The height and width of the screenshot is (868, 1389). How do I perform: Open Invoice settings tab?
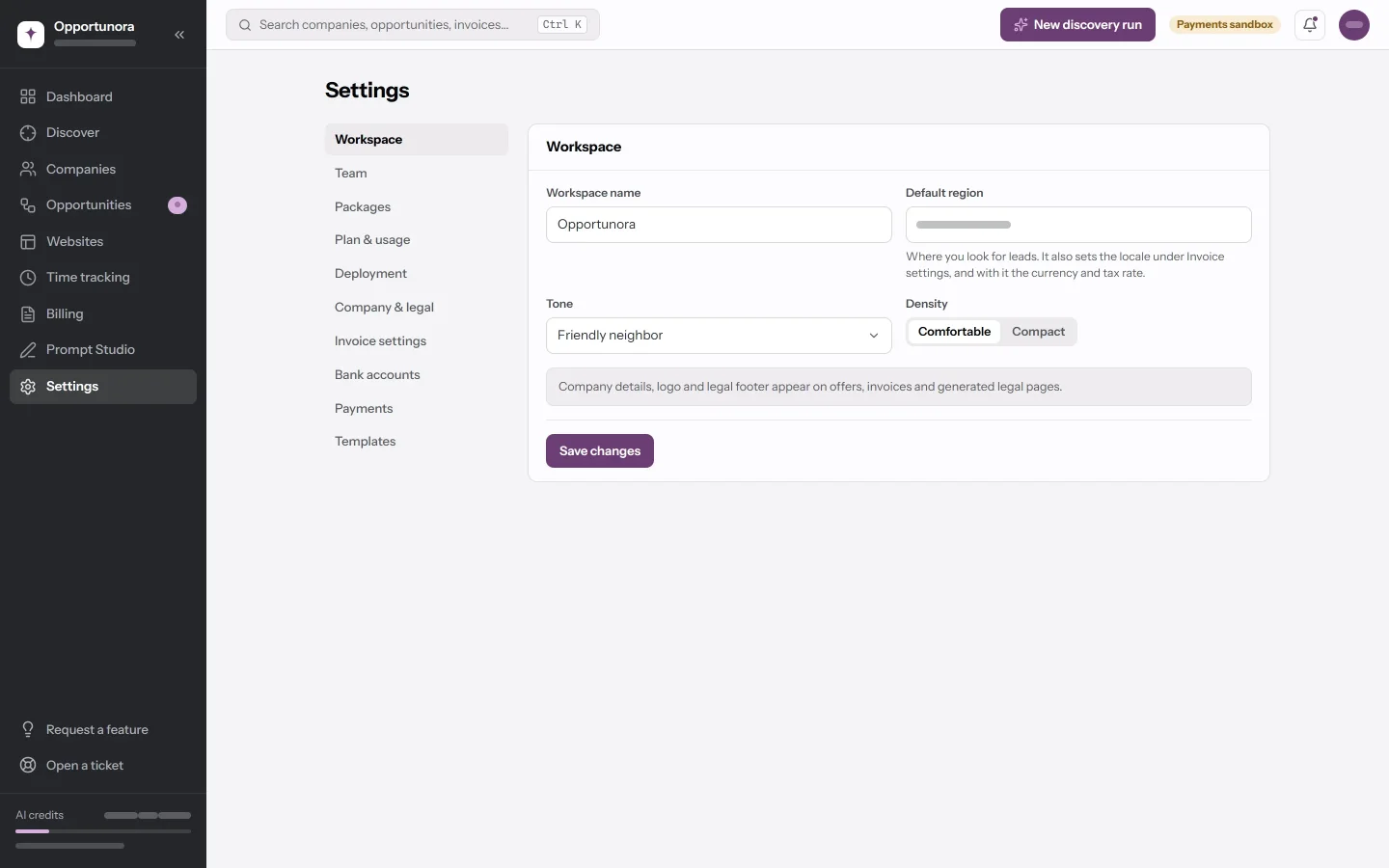click(417, 341)
